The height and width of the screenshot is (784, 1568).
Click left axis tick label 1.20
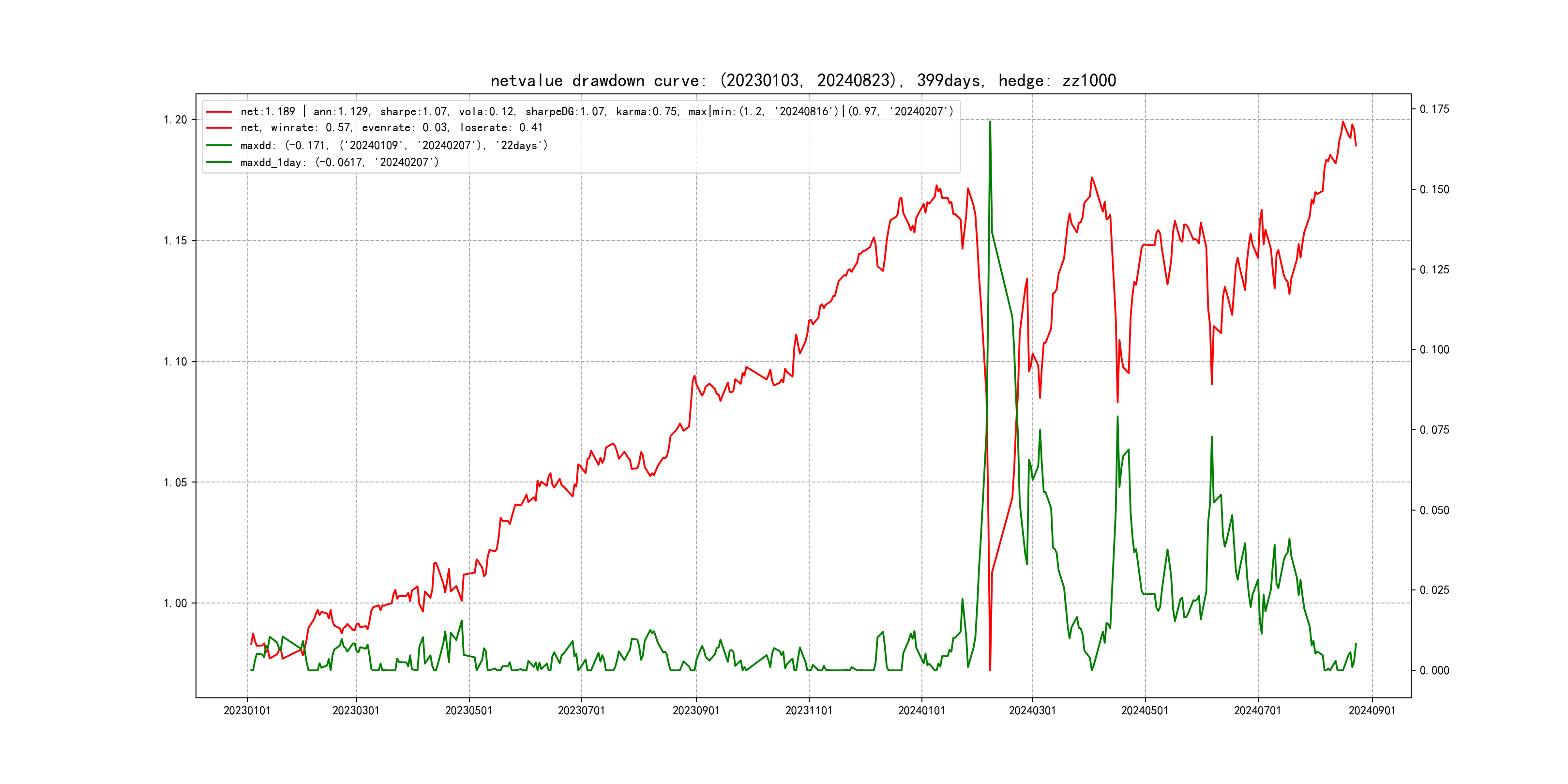point(175,120)
